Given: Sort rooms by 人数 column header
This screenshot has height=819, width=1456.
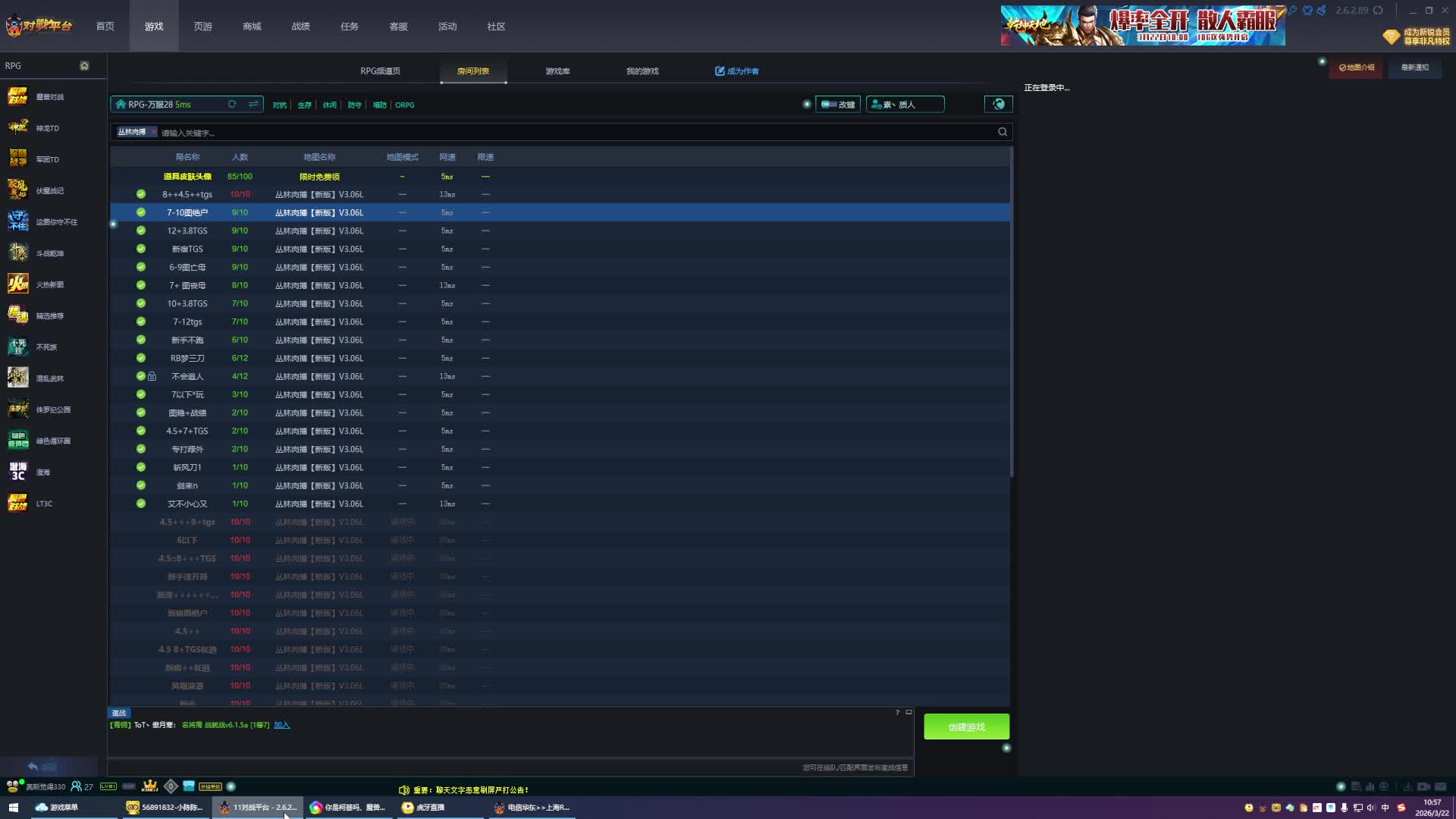Looking at the screenshot, I should click(x=240, y=157).
